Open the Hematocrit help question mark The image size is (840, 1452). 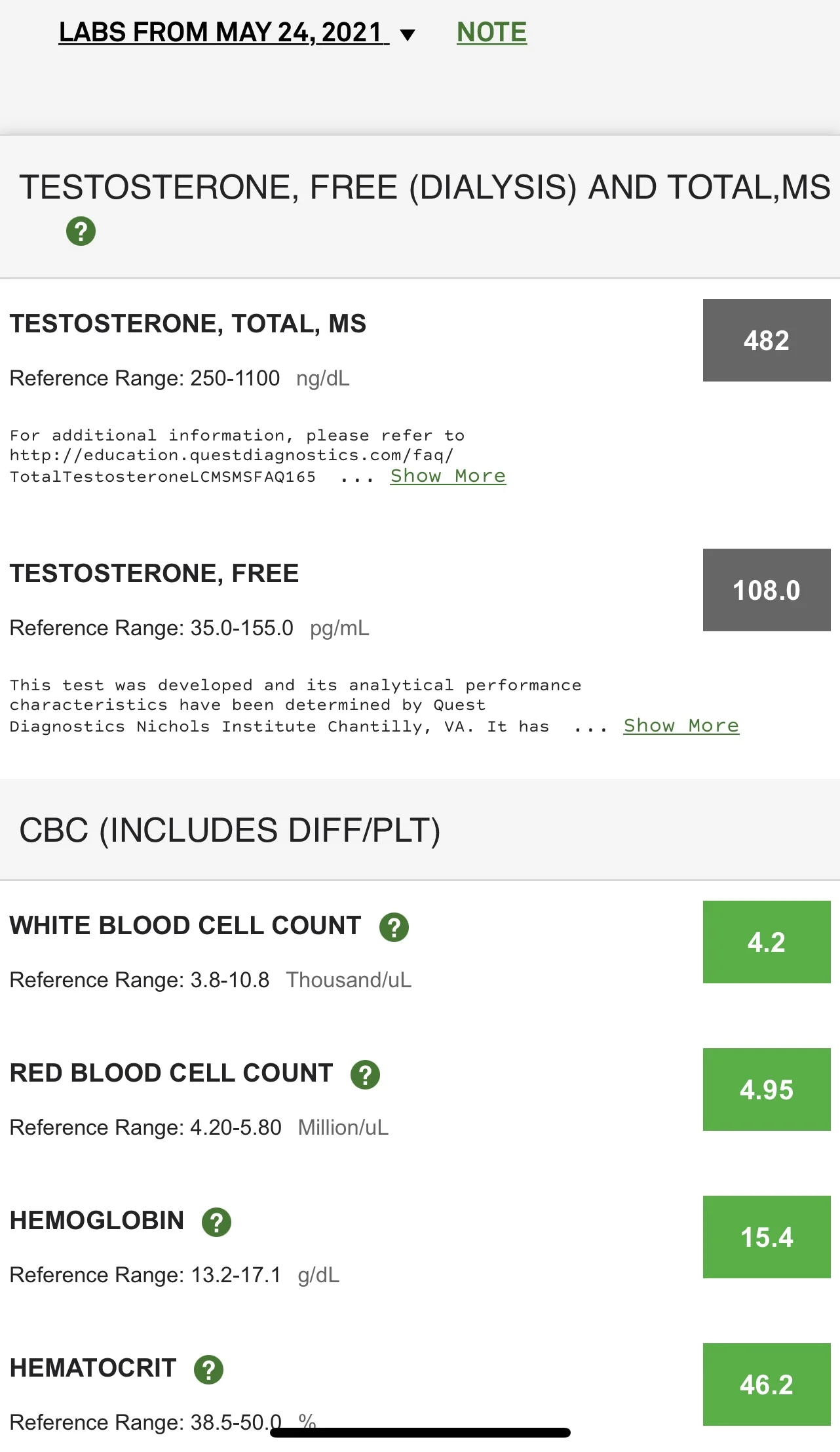click(208, 1369)
